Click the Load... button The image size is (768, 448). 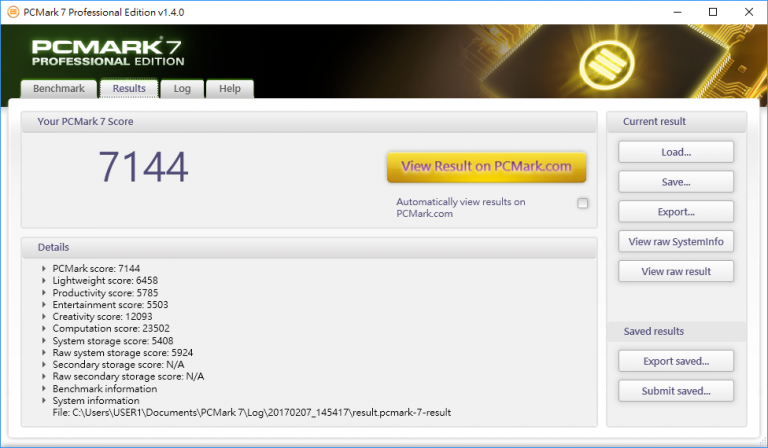(676, 152)
